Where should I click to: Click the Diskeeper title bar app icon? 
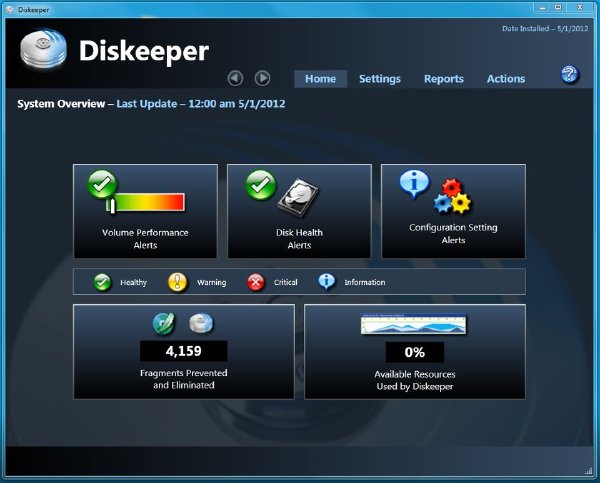[11, 10]
